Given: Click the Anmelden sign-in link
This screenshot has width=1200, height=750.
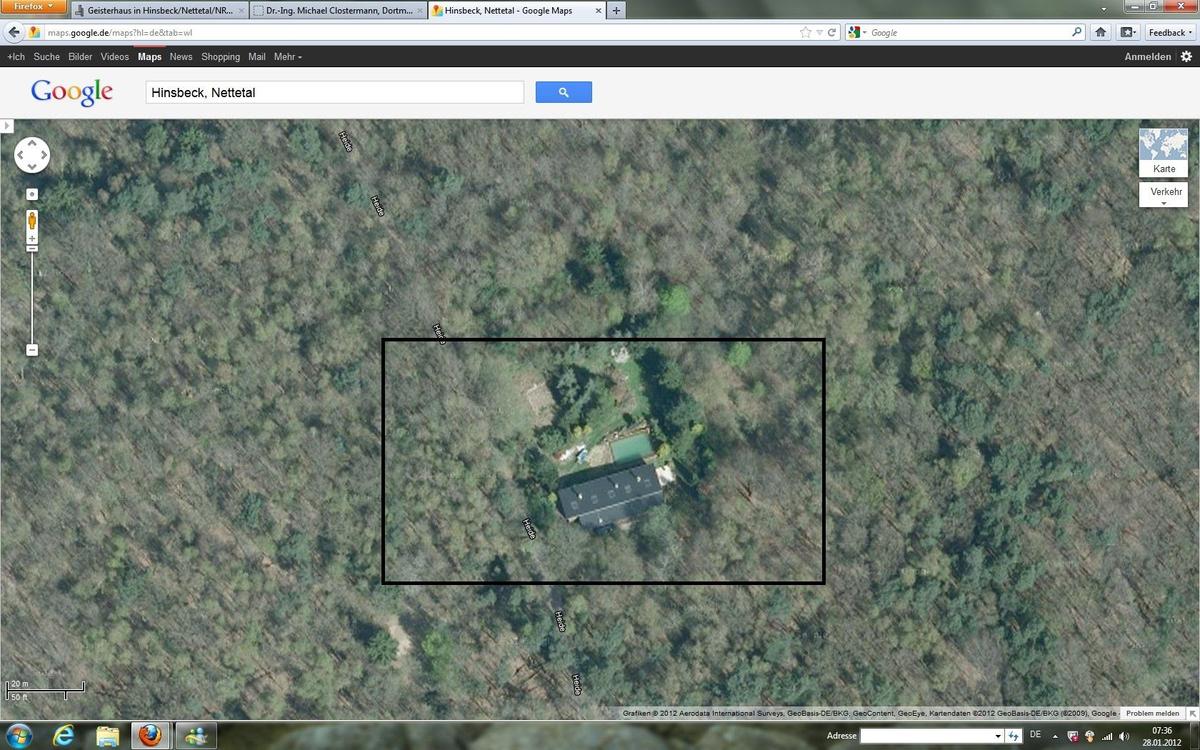Looking at the screenshot, I should pyautogui.click(x=1147, y=57).
